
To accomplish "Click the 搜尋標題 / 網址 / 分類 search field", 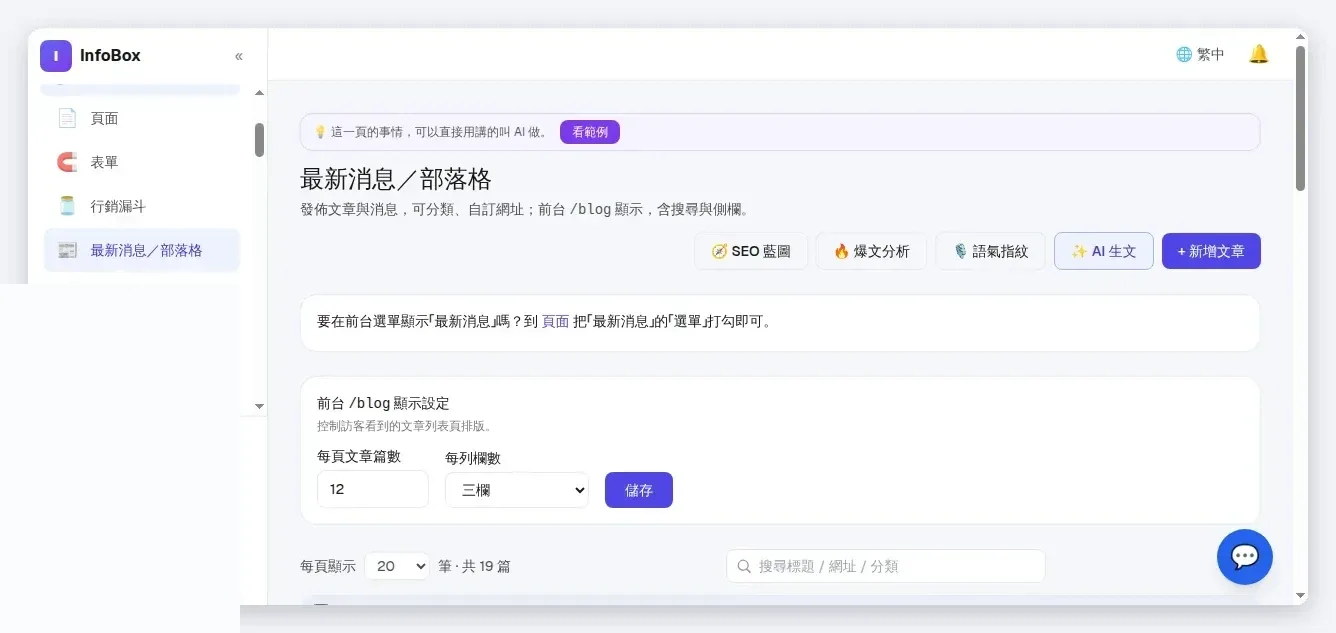I will coord(886,566).
